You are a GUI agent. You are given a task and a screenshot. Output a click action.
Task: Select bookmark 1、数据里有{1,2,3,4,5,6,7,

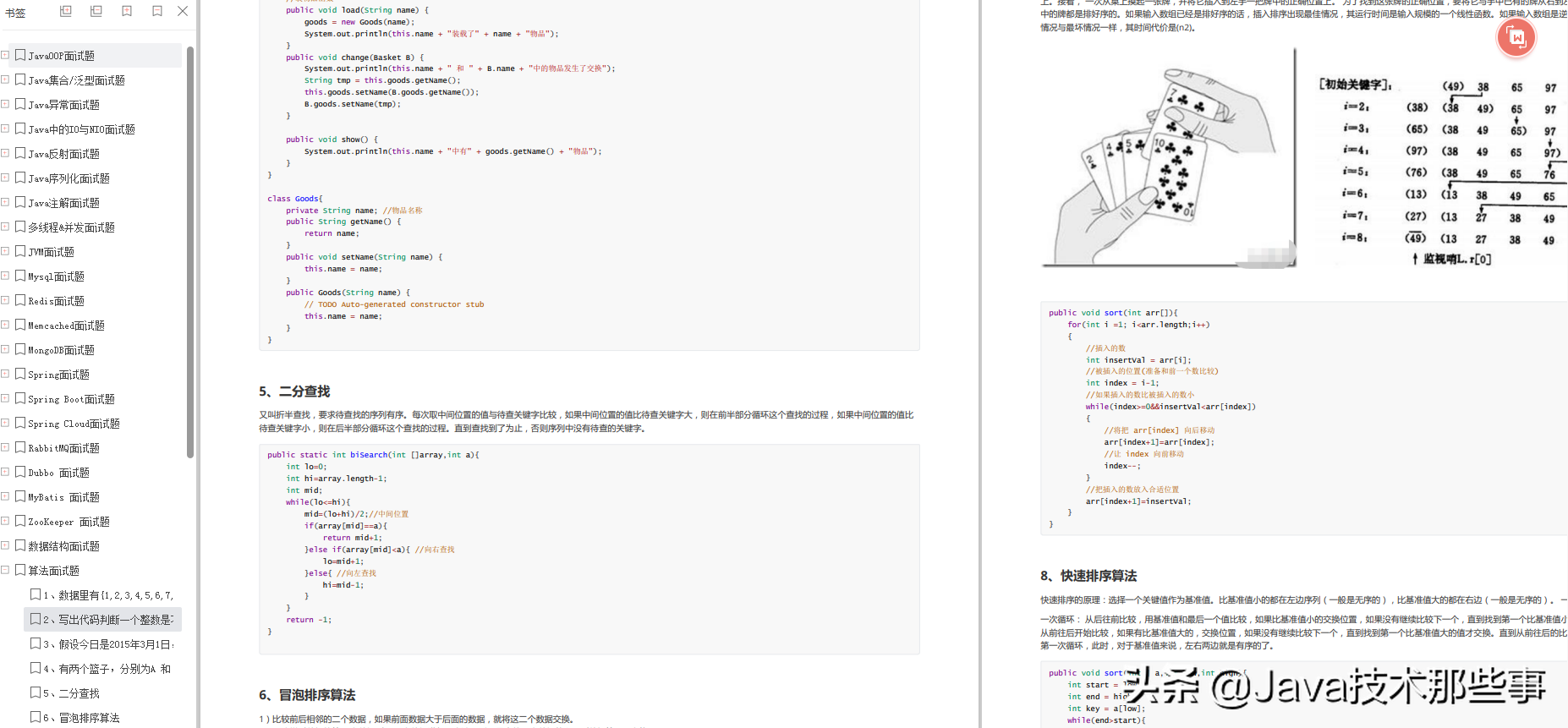point(108,595)
